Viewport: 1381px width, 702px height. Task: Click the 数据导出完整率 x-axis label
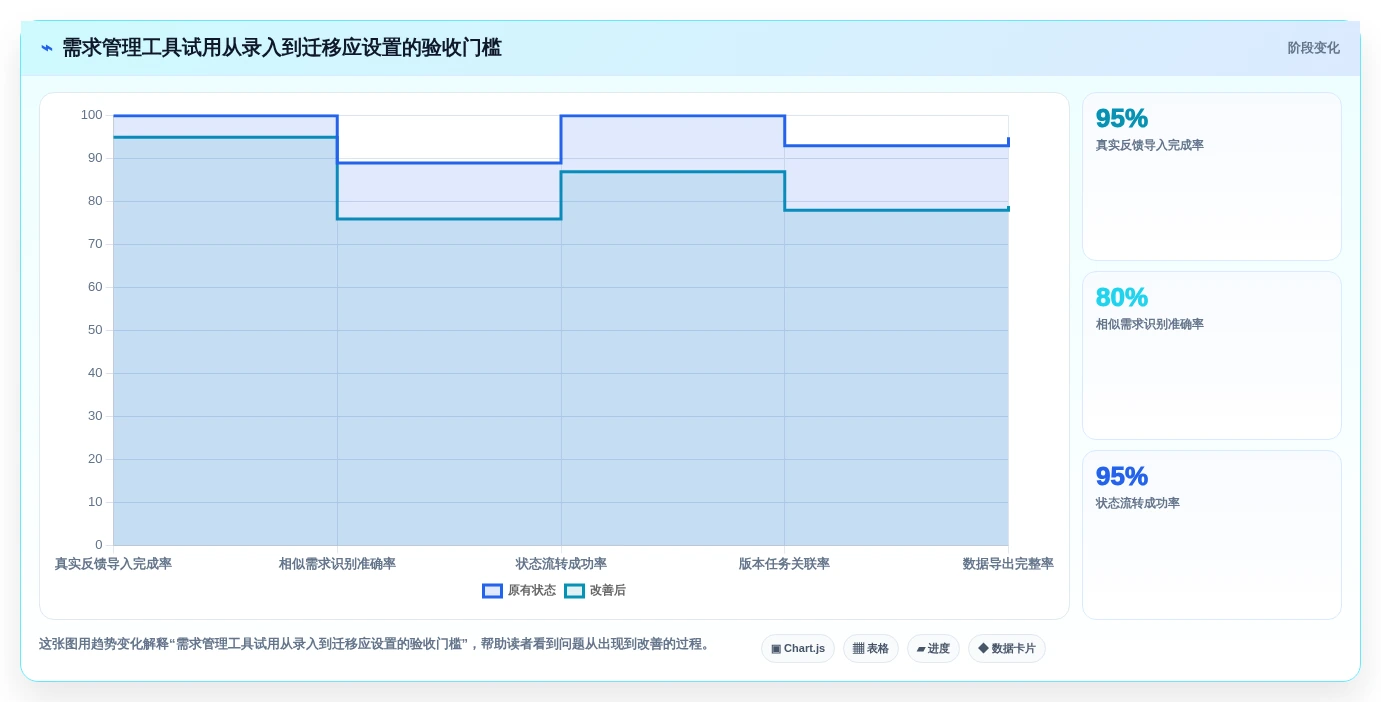point(1008,564)
